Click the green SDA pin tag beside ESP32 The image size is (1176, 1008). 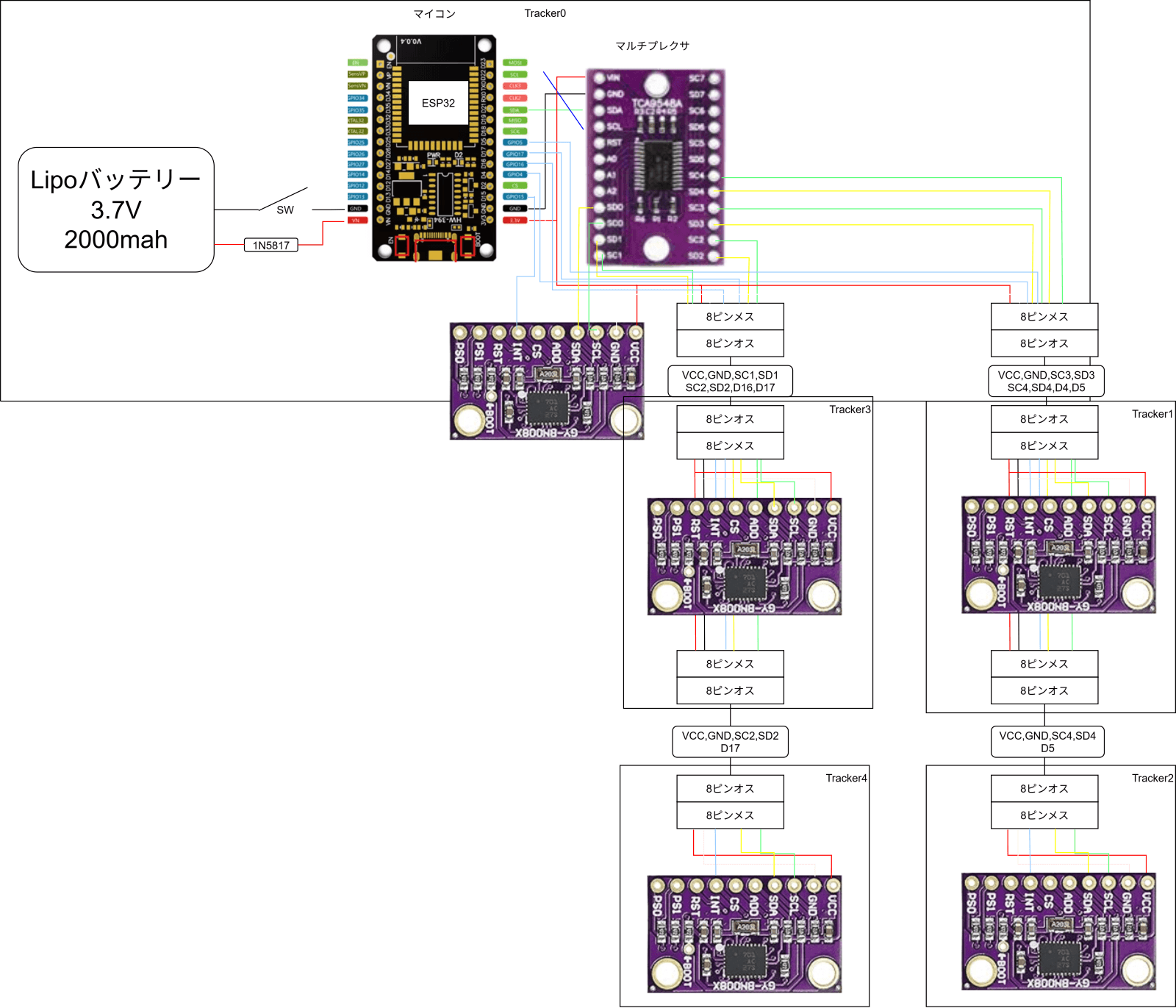tap(514, 110)
